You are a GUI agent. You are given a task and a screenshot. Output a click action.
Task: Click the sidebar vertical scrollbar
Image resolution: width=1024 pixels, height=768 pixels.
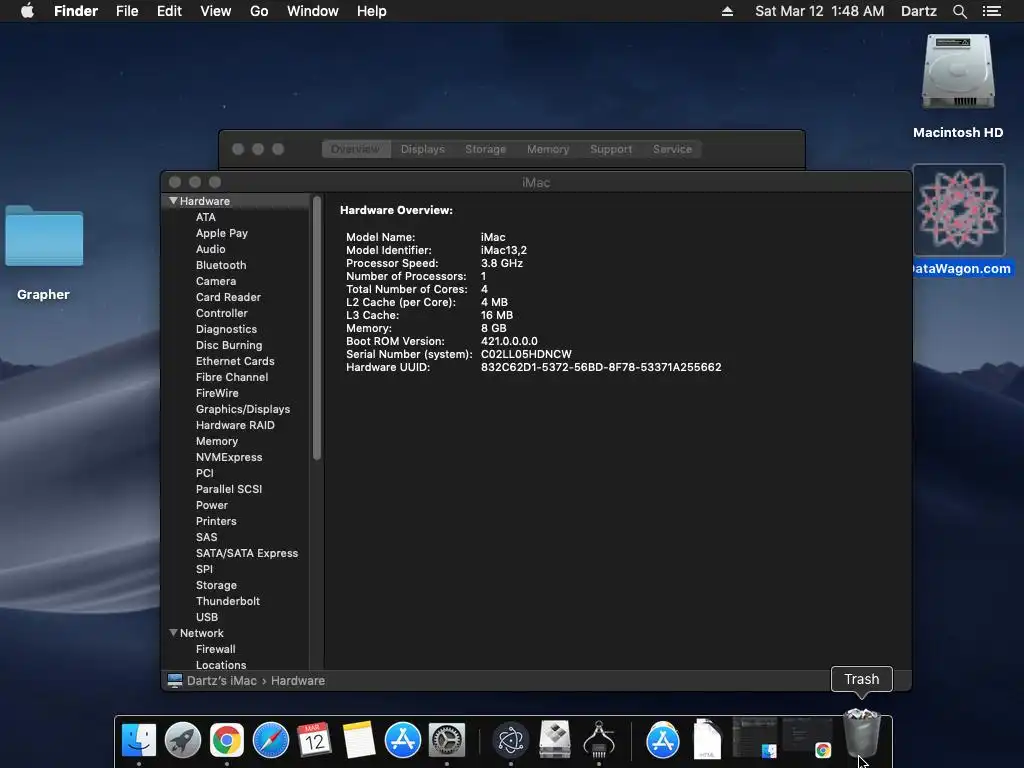317,328
